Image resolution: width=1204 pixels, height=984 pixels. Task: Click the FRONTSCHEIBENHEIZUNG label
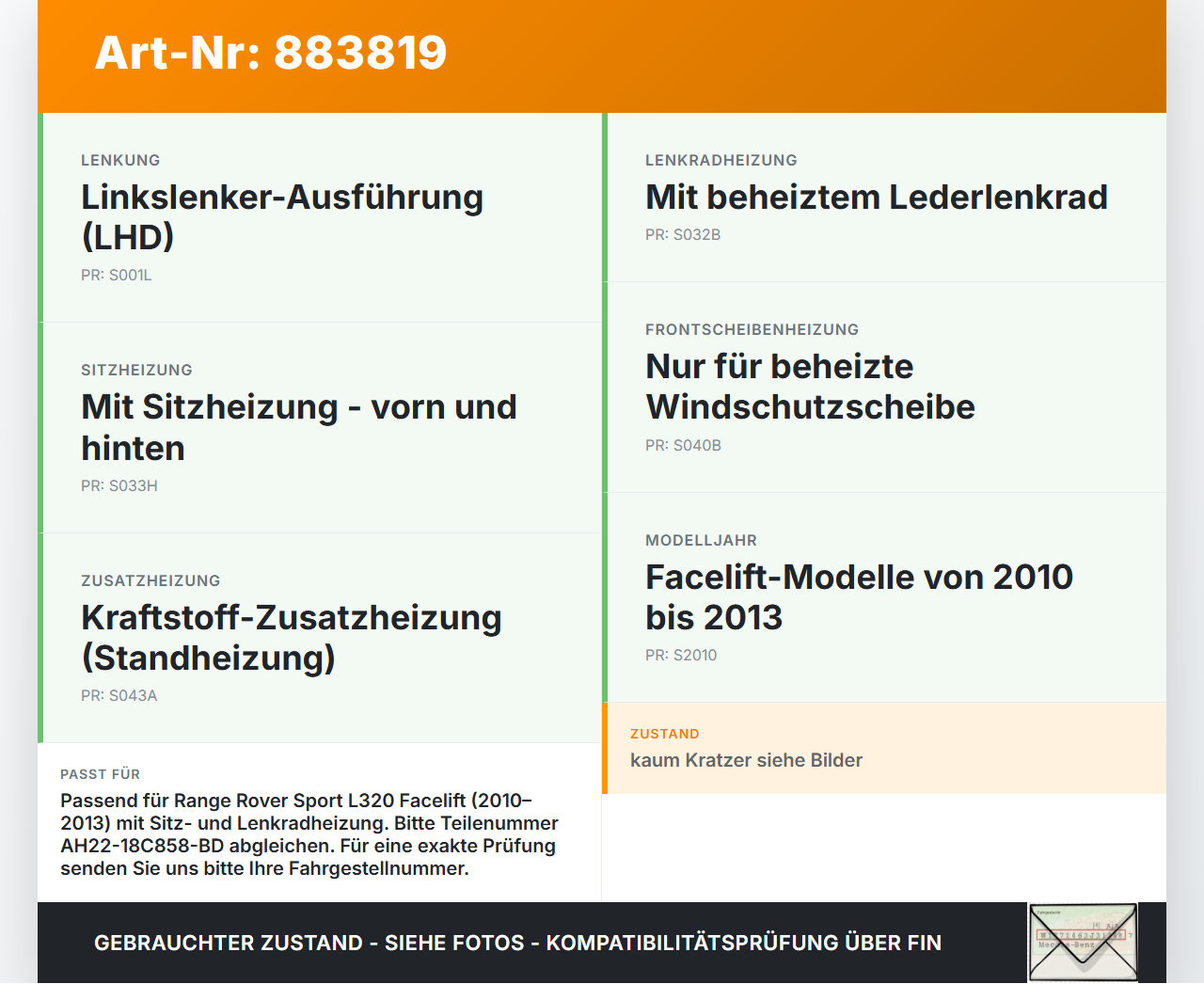pos(752,329)
